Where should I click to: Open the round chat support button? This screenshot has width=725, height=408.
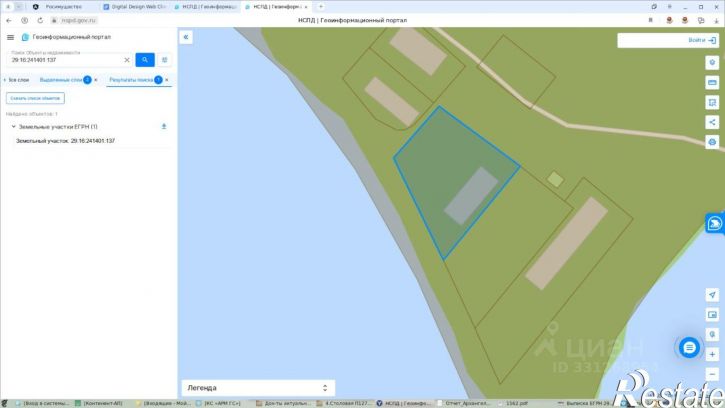689,347
